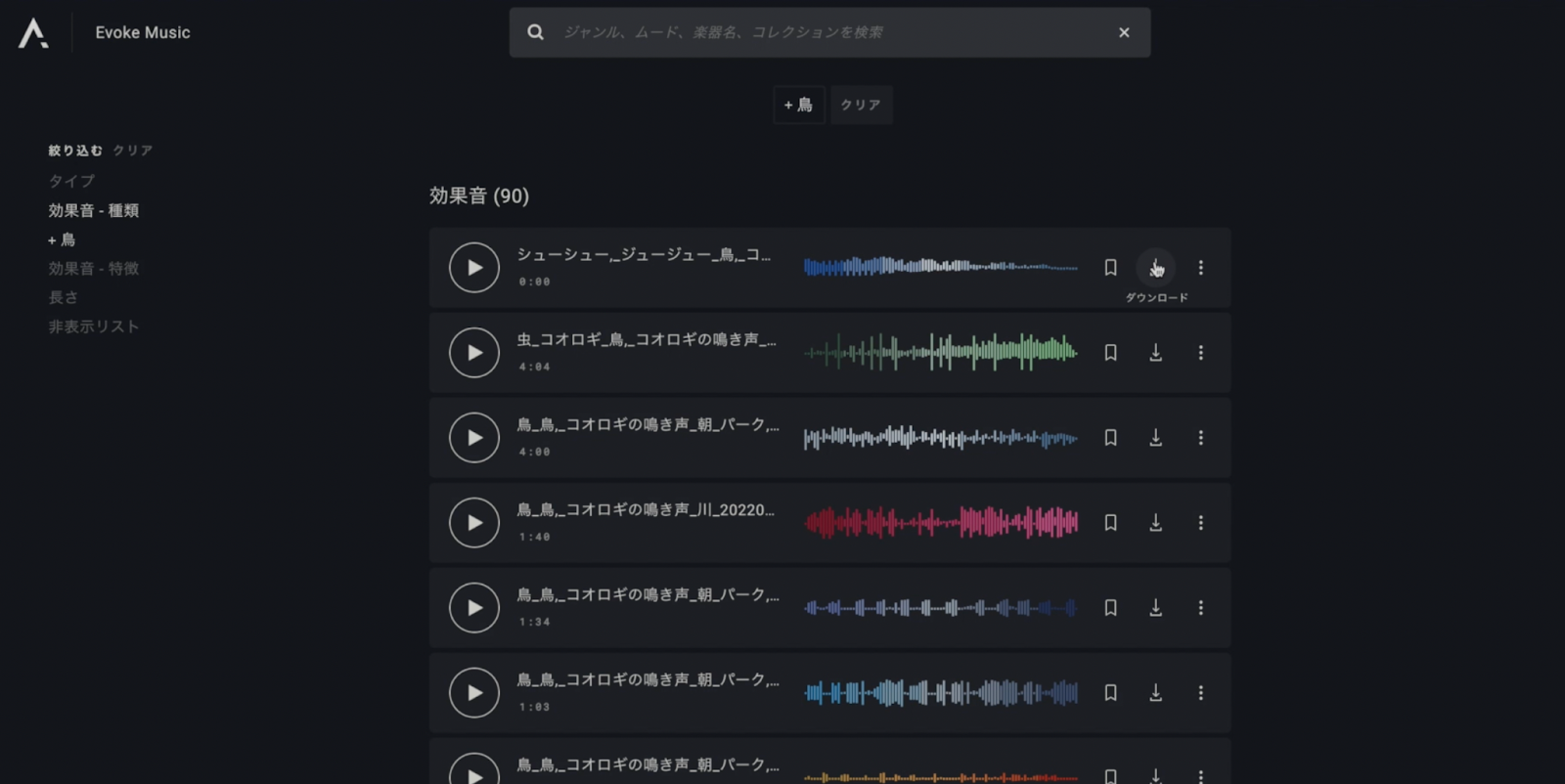This screenshot has height=784, width=1565.
Task: Remove the + 鳥 tag chip
Action: coord(798,105)
